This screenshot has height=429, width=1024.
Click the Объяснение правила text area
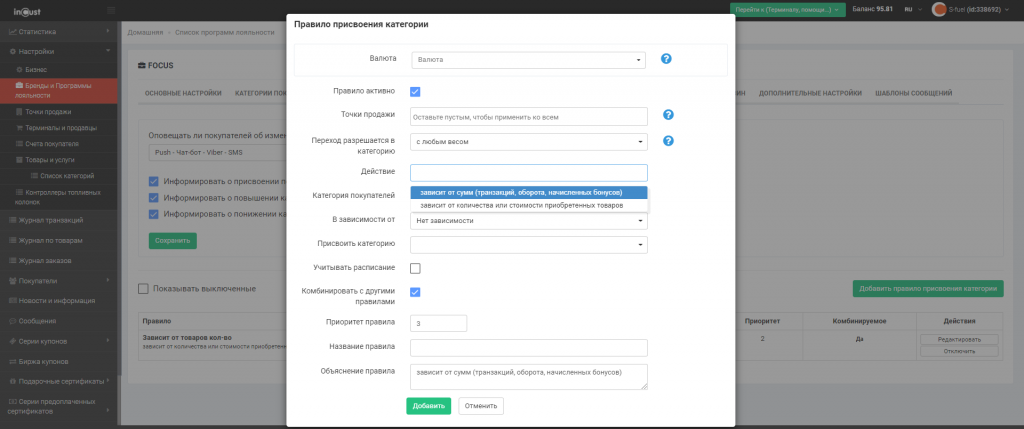pos(528,376)
